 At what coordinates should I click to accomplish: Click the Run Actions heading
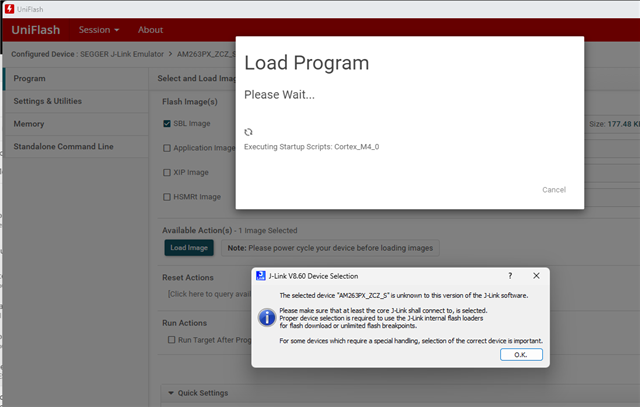pyautogui.click(x=184, y=323)
